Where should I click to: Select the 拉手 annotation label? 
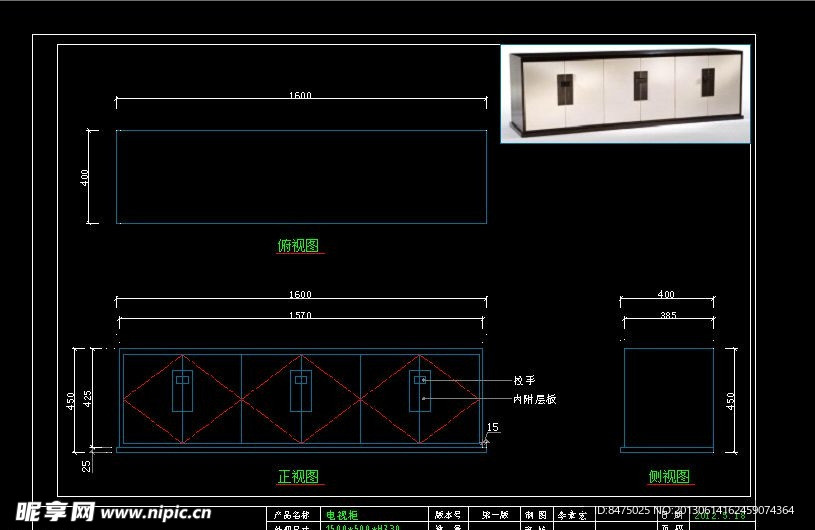(524, 380)
